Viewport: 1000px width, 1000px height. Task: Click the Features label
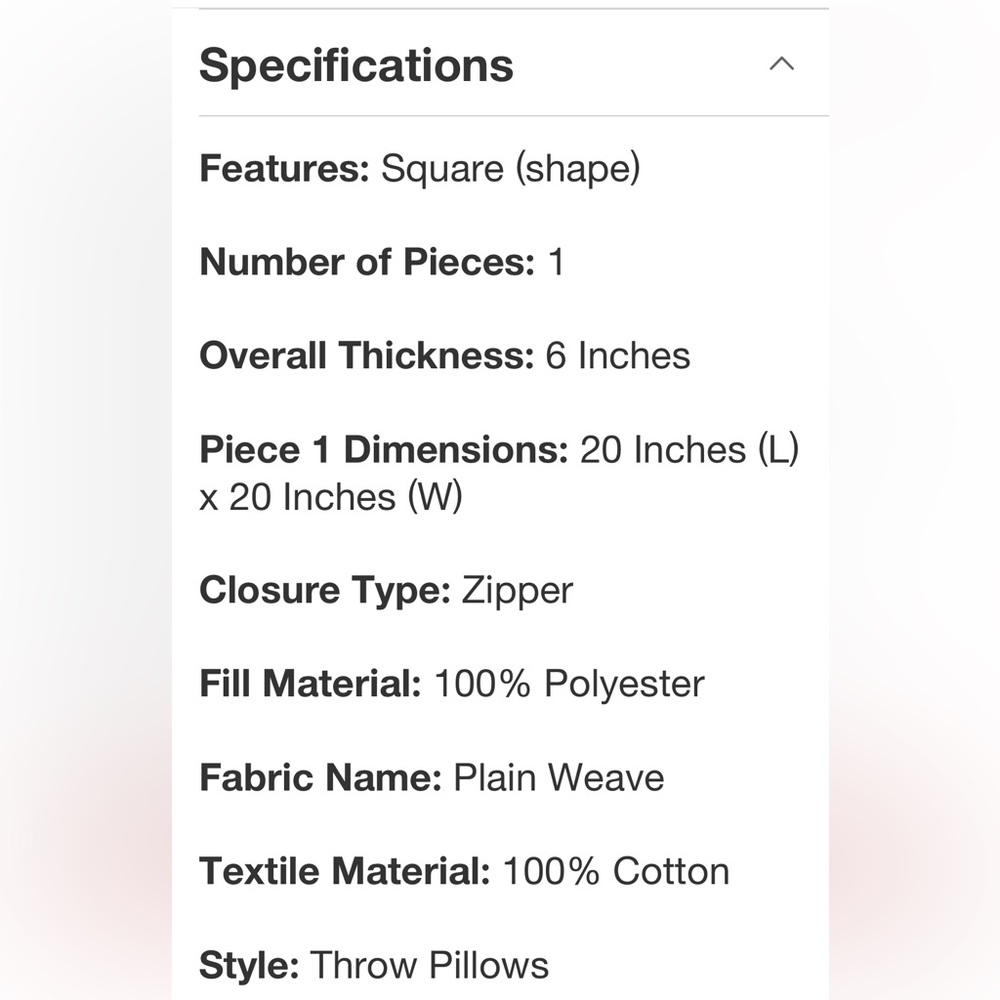coord(285,169)
